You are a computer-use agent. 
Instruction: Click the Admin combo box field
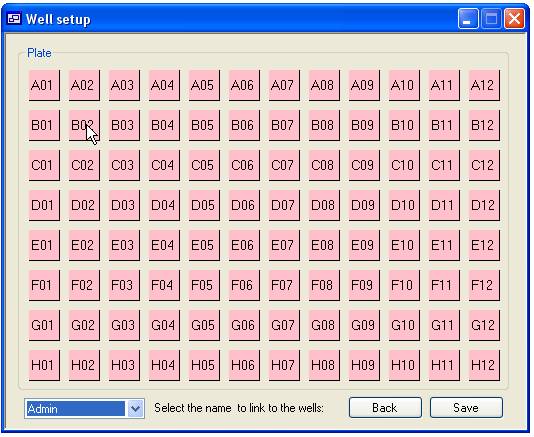coord(84,408)
